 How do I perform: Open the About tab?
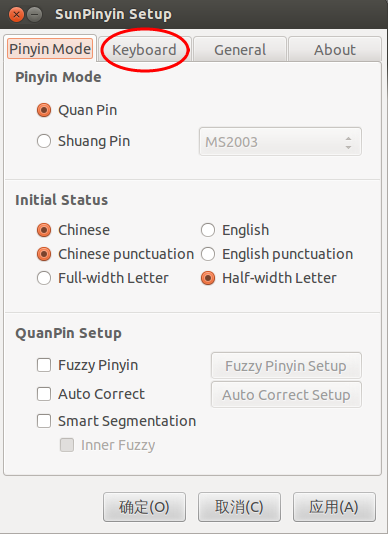(335, 50)
